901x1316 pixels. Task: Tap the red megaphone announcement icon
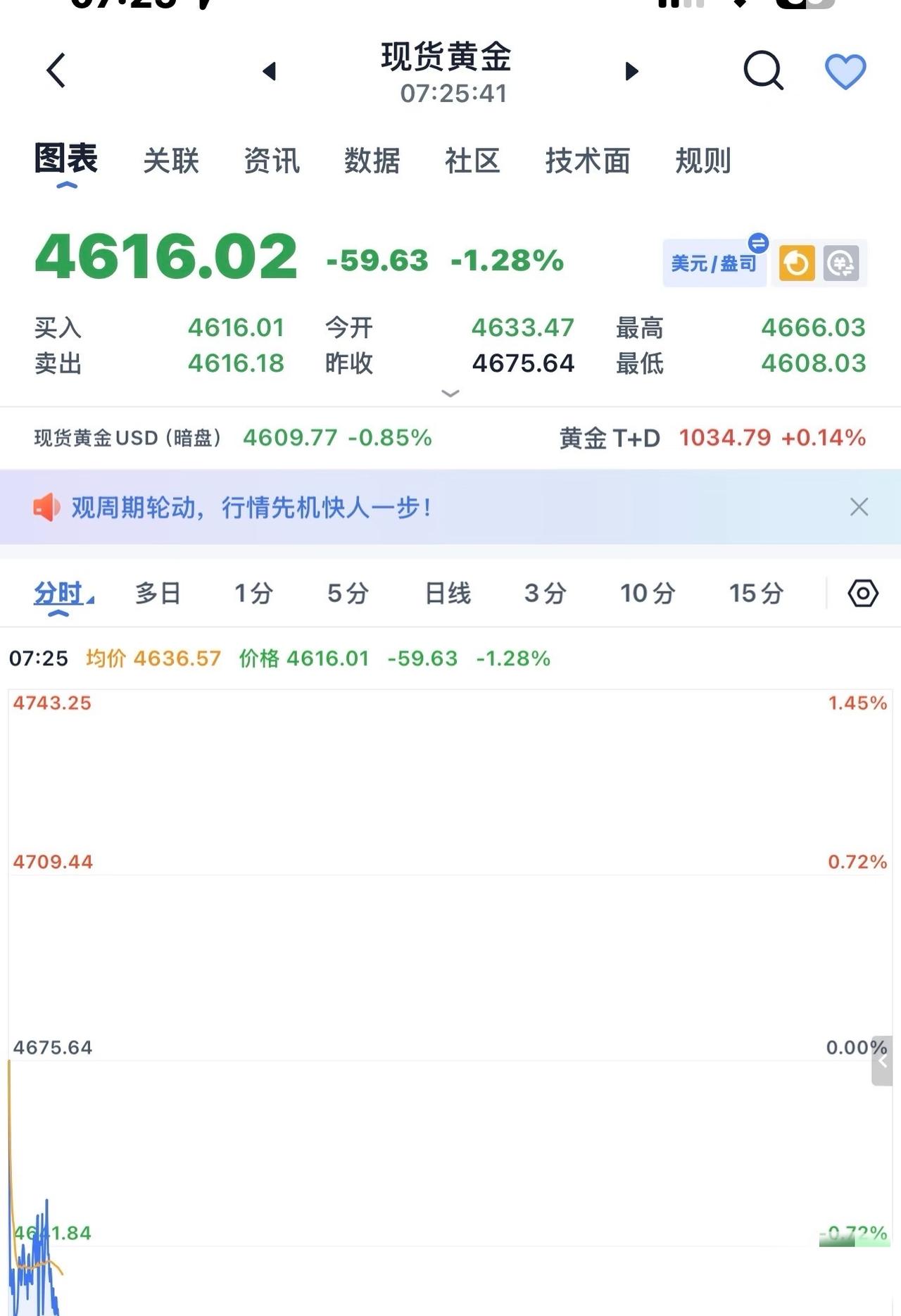click(x=46, y=507)
